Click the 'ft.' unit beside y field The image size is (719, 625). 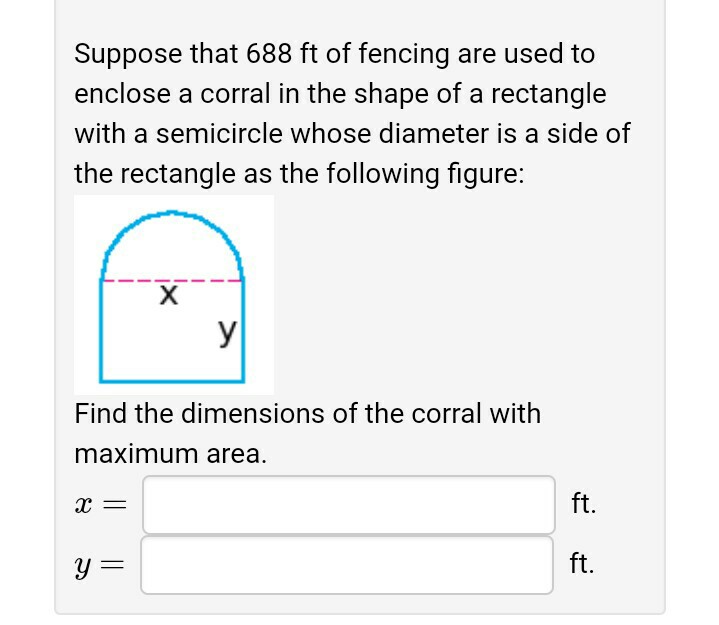(581, 564)
